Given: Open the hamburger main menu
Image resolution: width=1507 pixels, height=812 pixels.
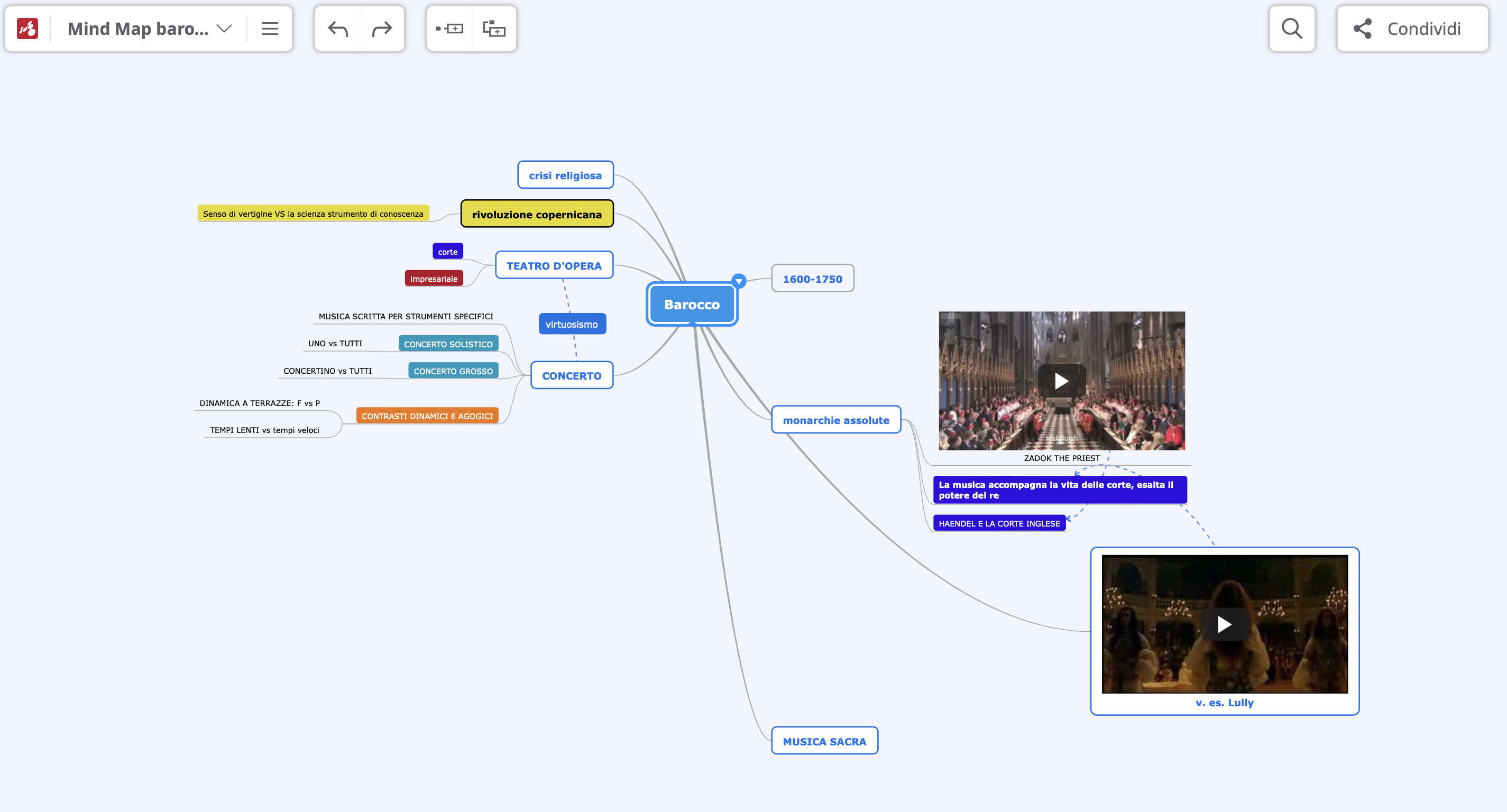Looking at the screenshot, I should [x=270, y=29].
